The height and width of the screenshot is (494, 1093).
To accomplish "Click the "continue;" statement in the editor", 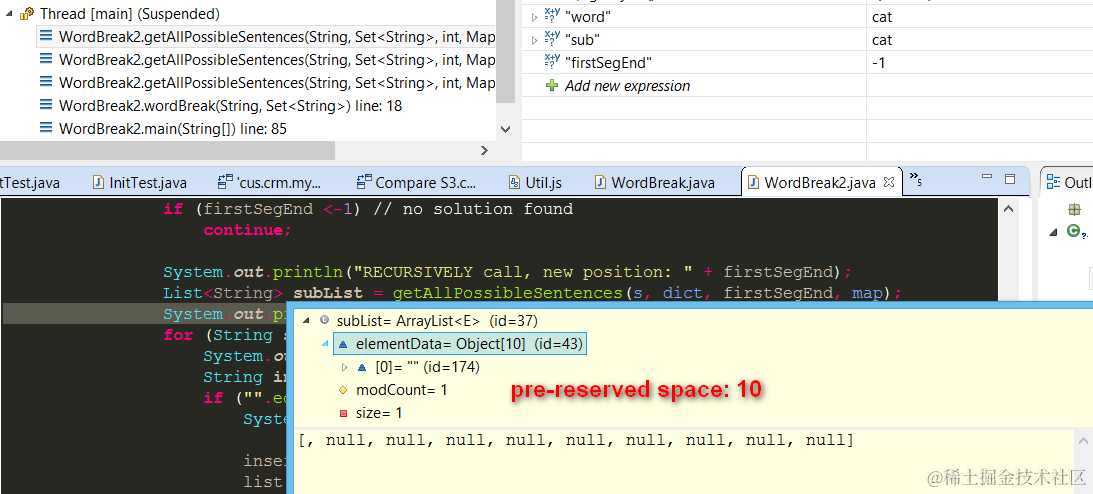I will click(247, 230).
